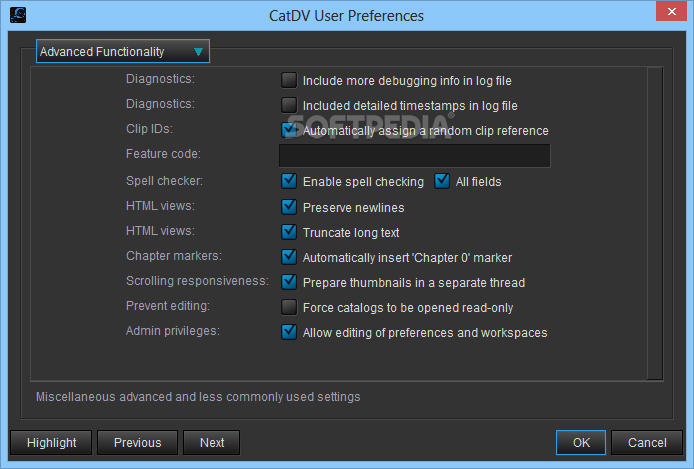
Task: Close the CatDV User Preferences window
Action: coord(671,12)
